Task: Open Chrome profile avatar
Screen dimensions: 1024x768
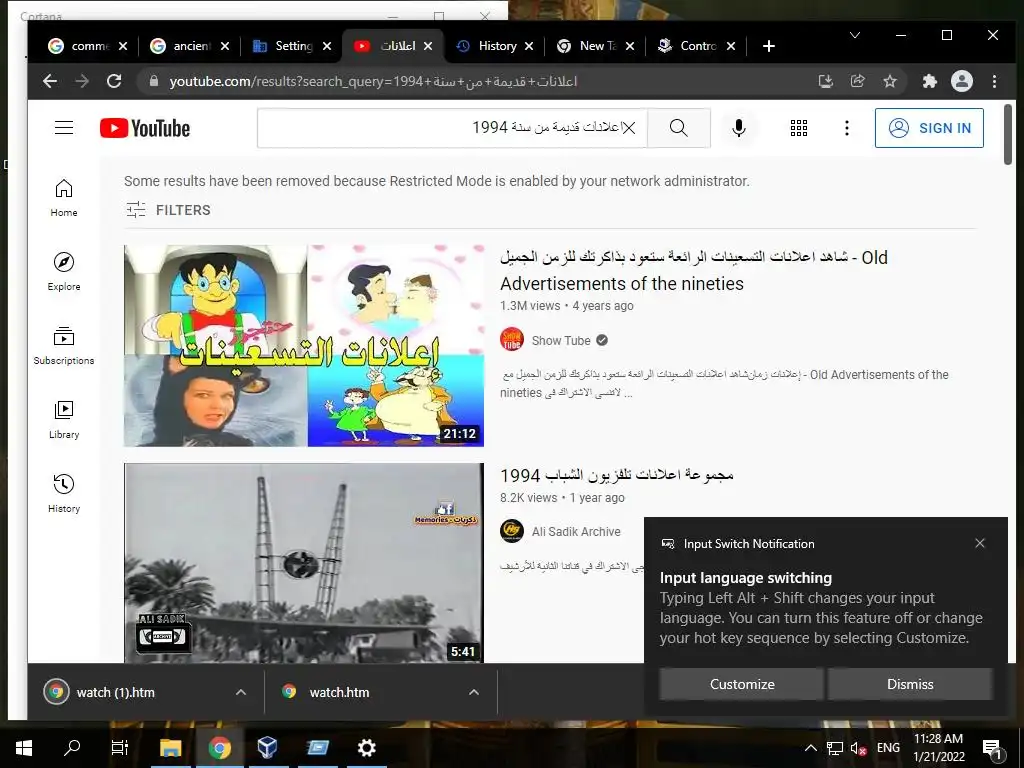Action: [x=961, y=81]
